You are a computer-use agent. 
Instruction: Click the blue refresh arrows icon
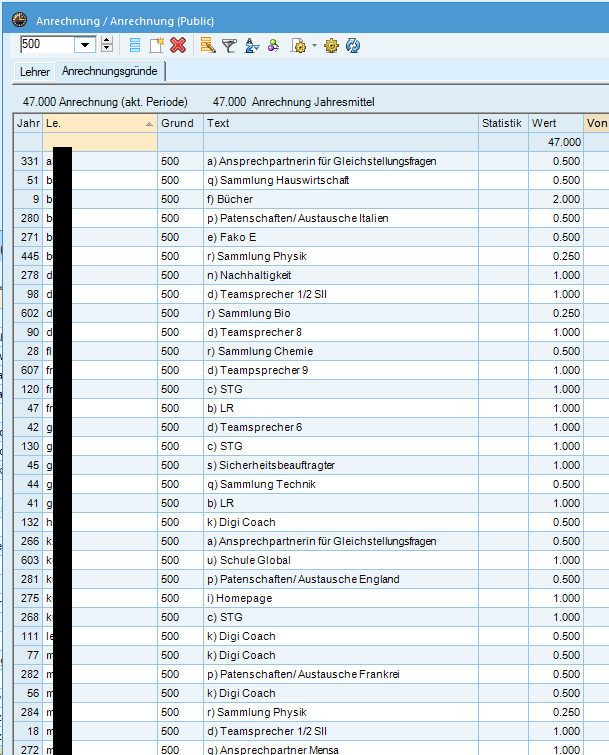coord(353,46)
